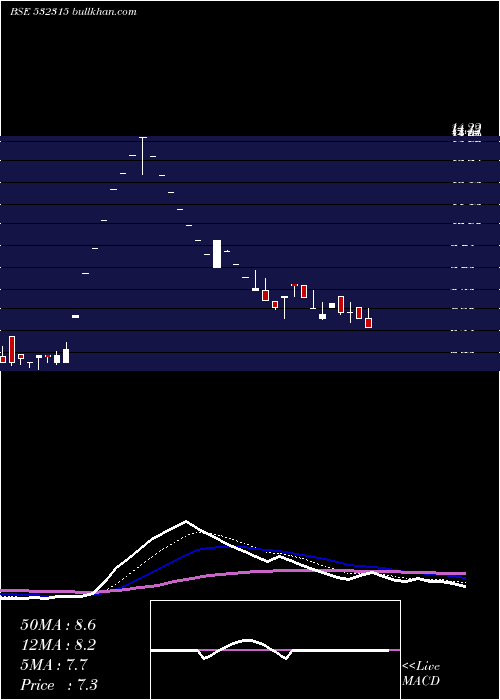500x700 pixels.
Task: Click the MACD histogram panel
Action: 275,650
